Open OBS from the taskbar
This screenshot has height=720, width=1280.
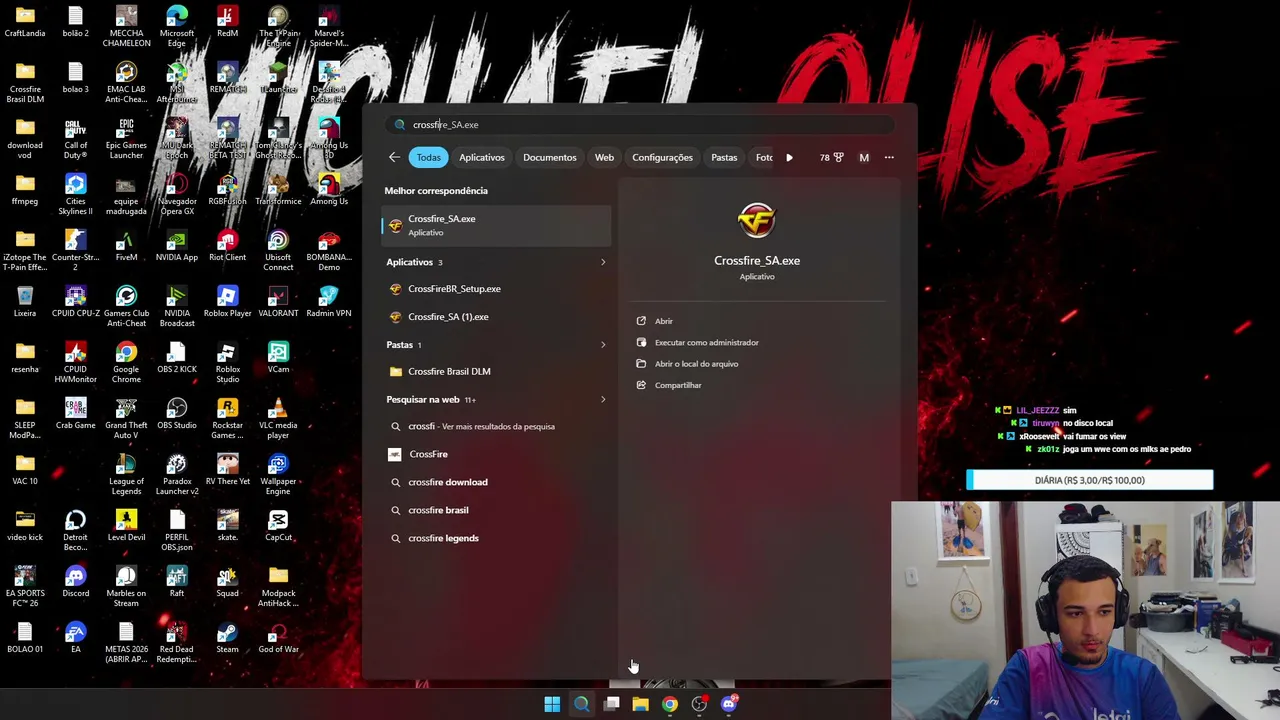pyautogui.click(x=699, y=704)
